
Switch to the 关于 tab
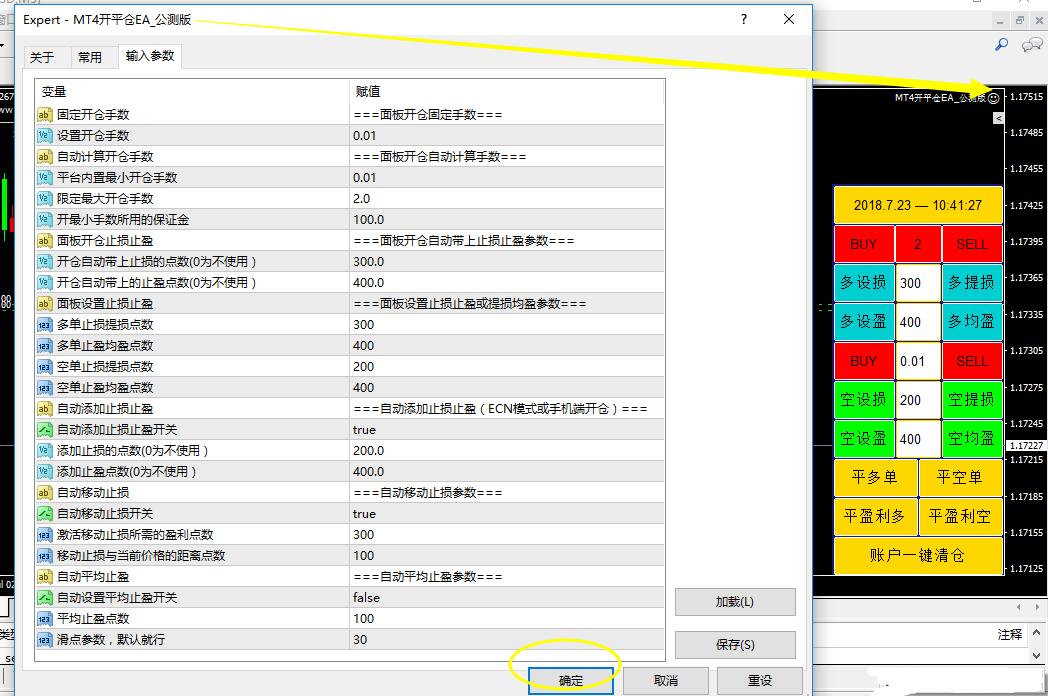(x=42, y=57)
